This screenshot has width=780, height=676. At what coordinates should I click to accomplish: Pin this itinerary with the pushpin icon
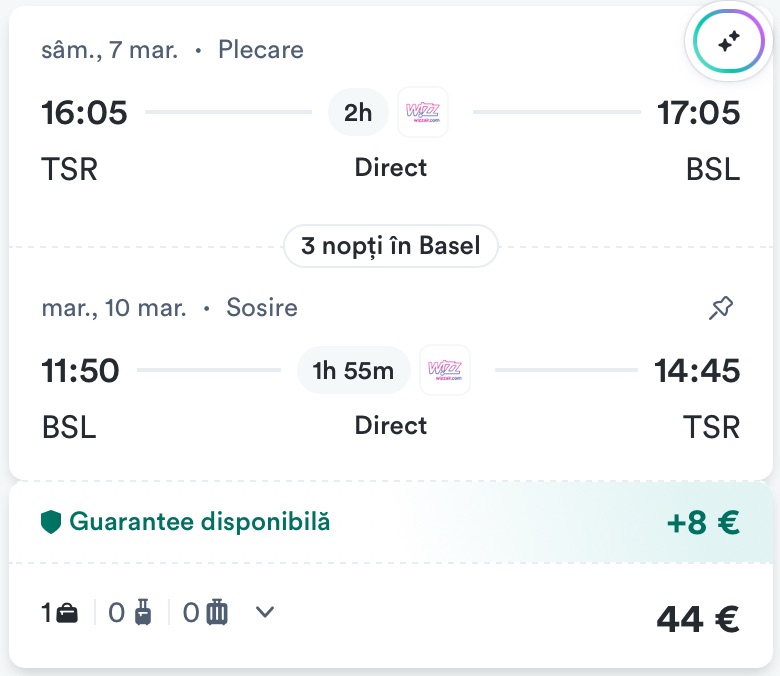(x=720, y=308)
